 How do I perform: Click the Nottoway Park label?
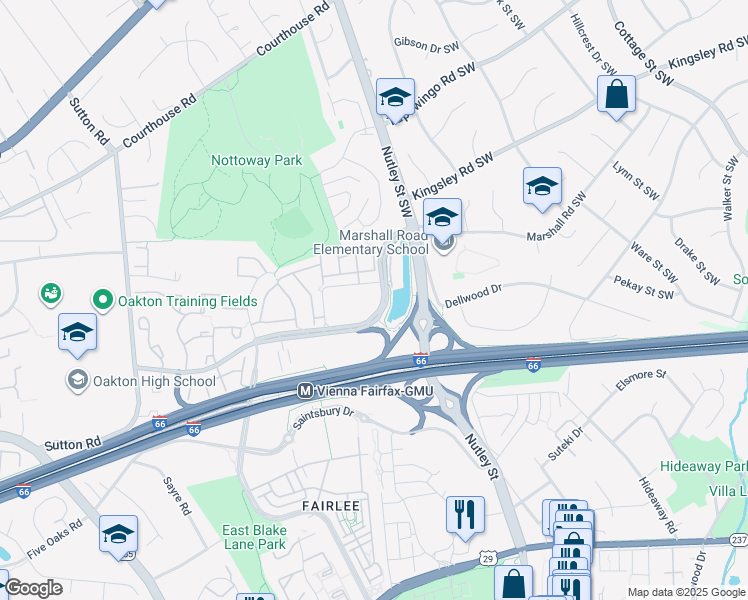pos(257,160)
